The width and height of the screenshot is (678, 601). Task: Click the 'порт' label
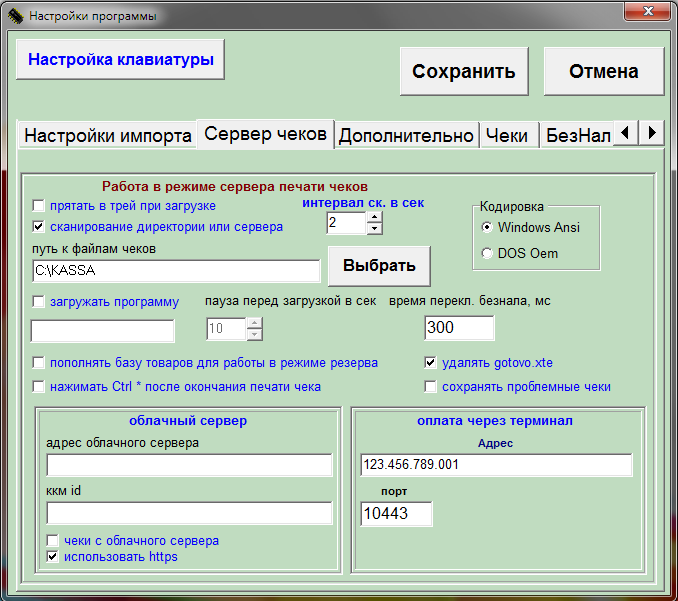[394, 491]
